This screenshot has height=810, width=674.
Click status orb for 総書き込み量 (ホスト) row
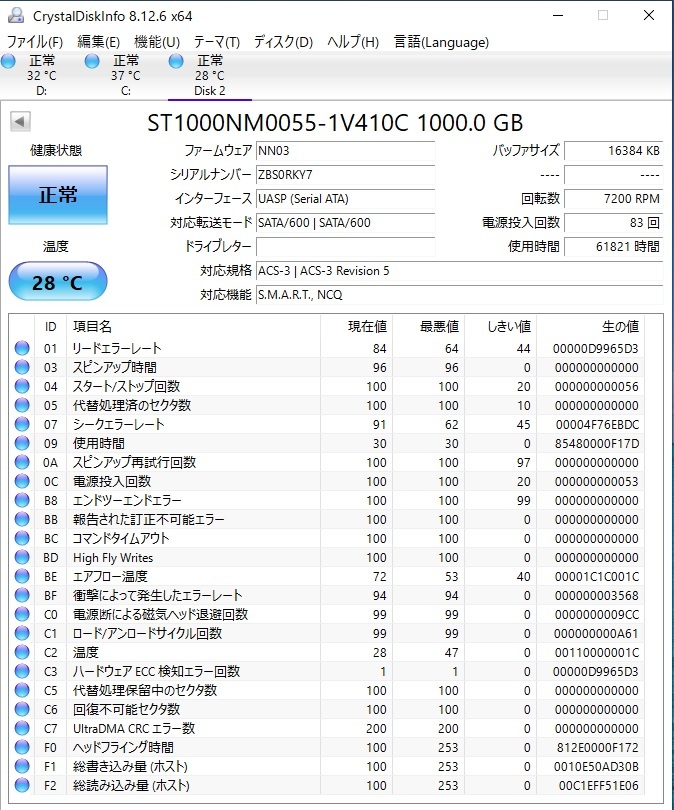pos(22,766)
